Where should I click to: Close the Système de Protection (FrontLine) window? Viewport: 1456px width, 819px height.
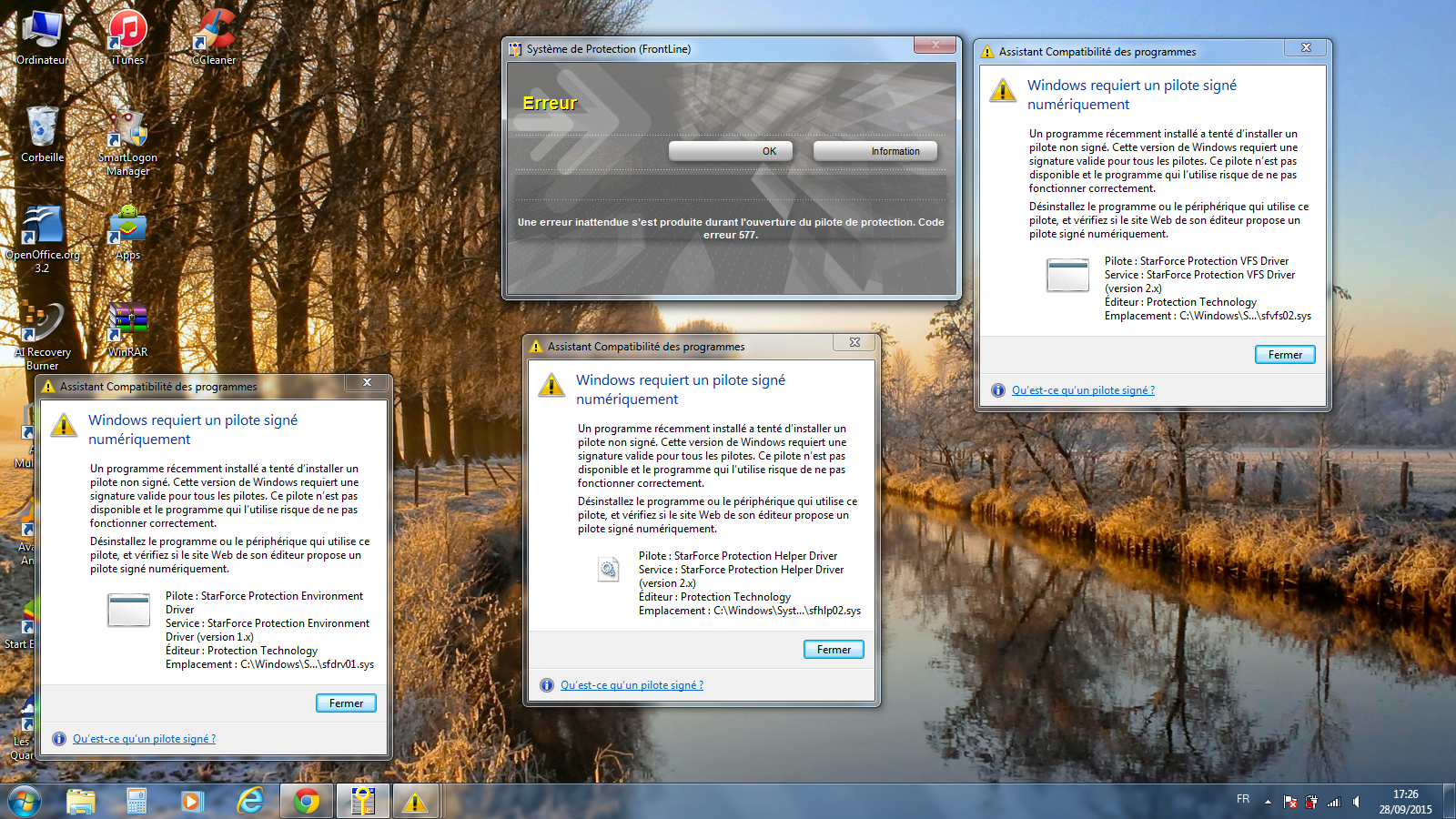coord(935,45)
